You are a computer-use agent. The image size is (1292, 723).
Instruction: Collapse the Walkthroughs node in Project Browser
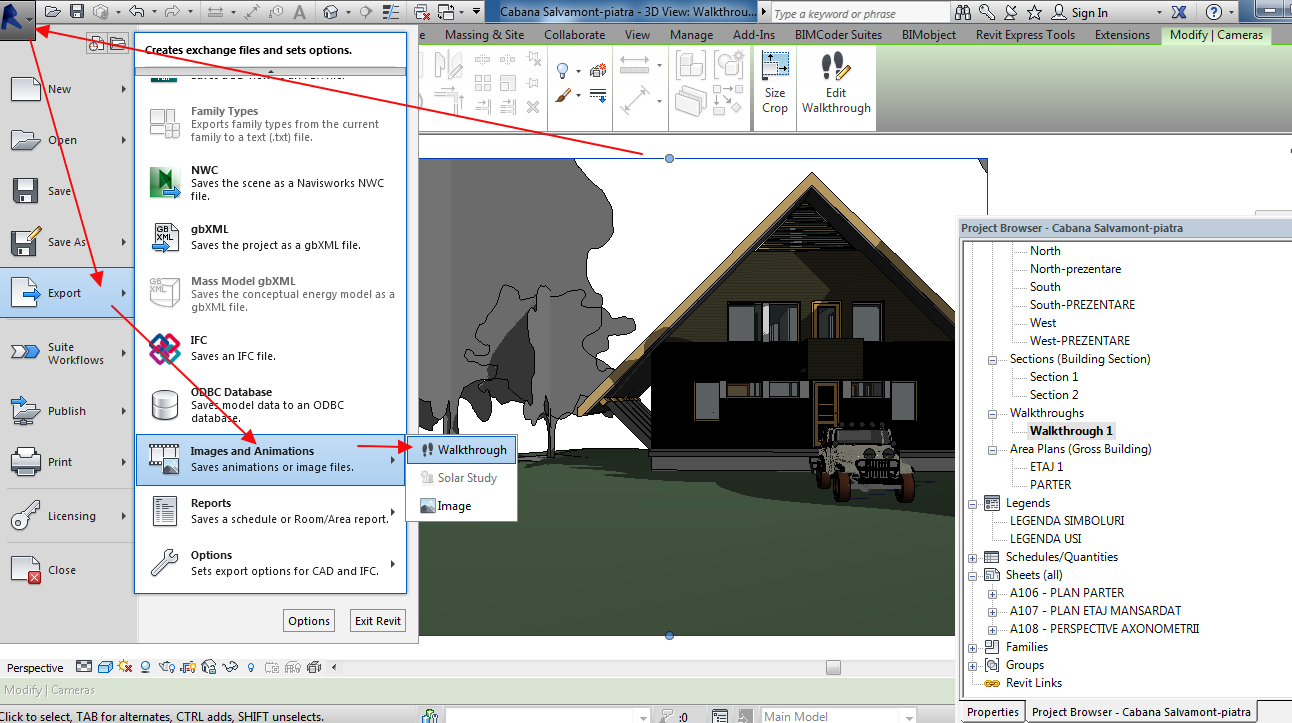pyautogui.click(x=992, y=413)
